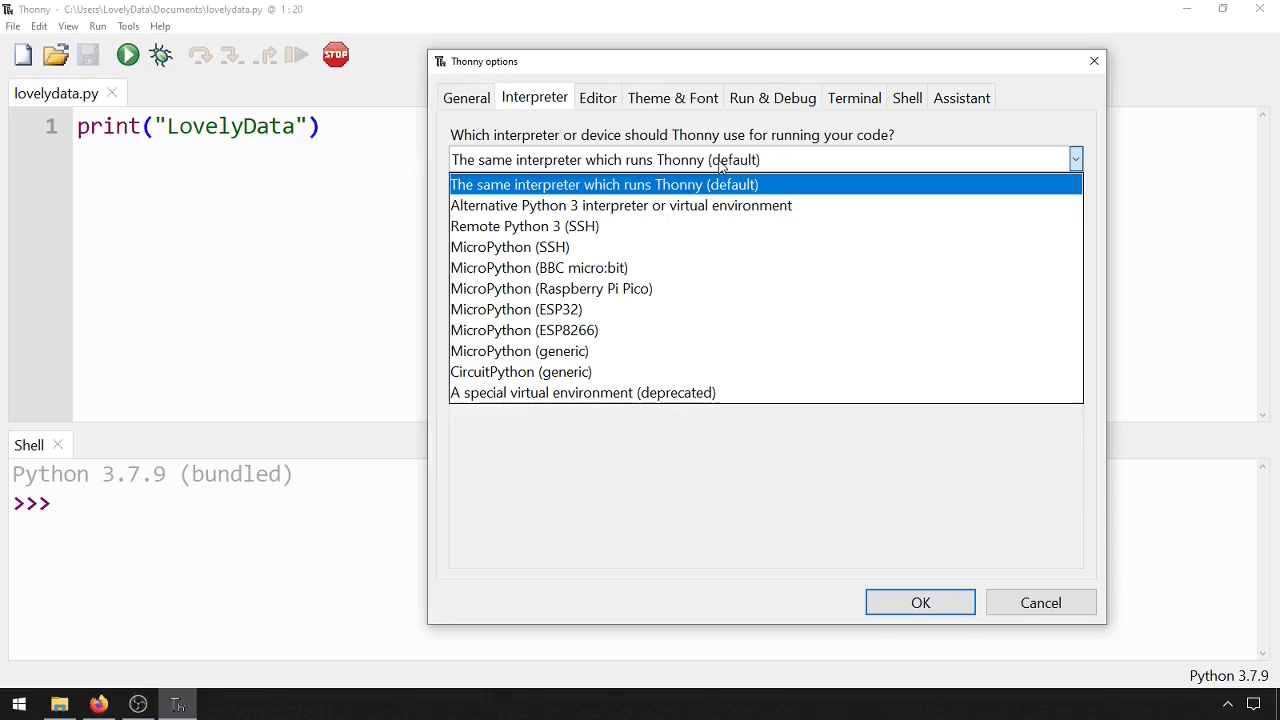
Task: Choose MicroPython (BBC micro:bit)
Action: point(766,268)
